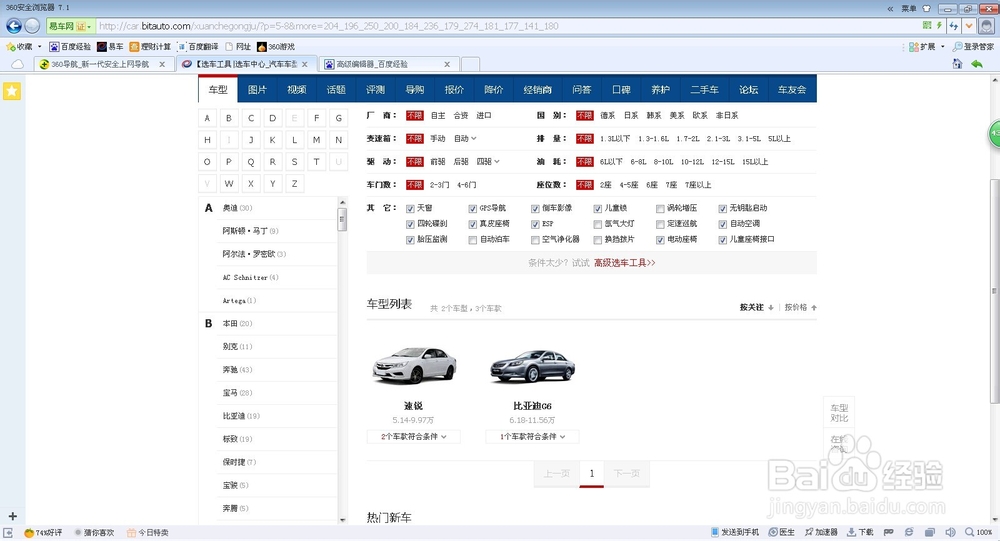Viewport: 1000px width, 541px height.
Task: Open the 菜单 browser menu
Action: point(909,8)
